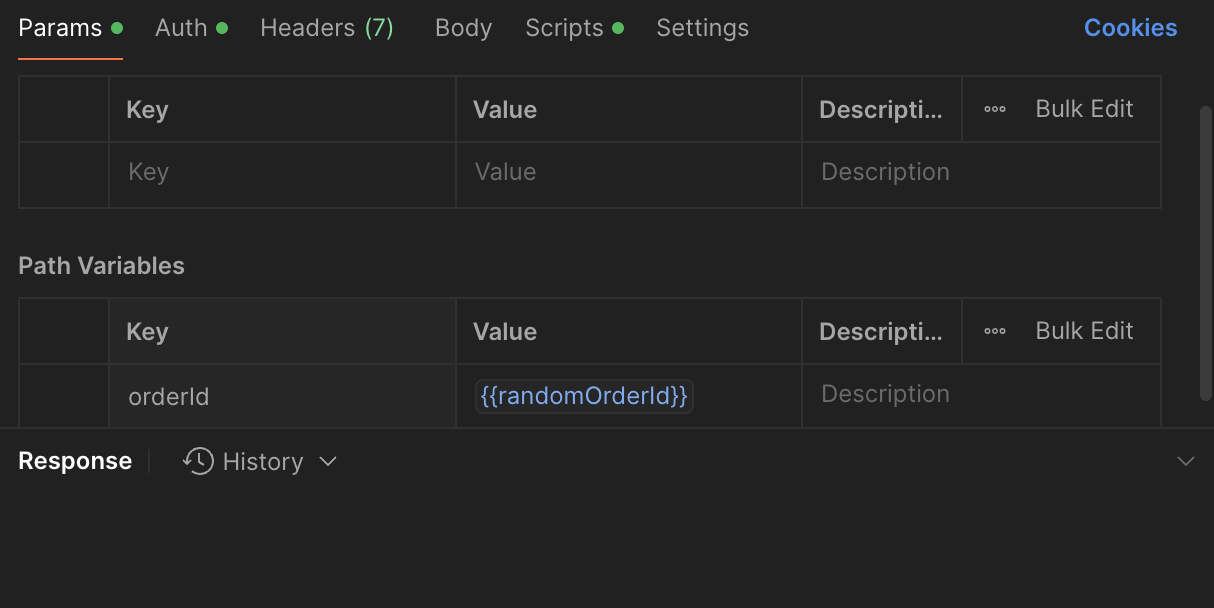Viewport: 1214px width, 608px height.
Task: Edit the {{randomOrderId}} value field
Action: [x=584, y=396]
